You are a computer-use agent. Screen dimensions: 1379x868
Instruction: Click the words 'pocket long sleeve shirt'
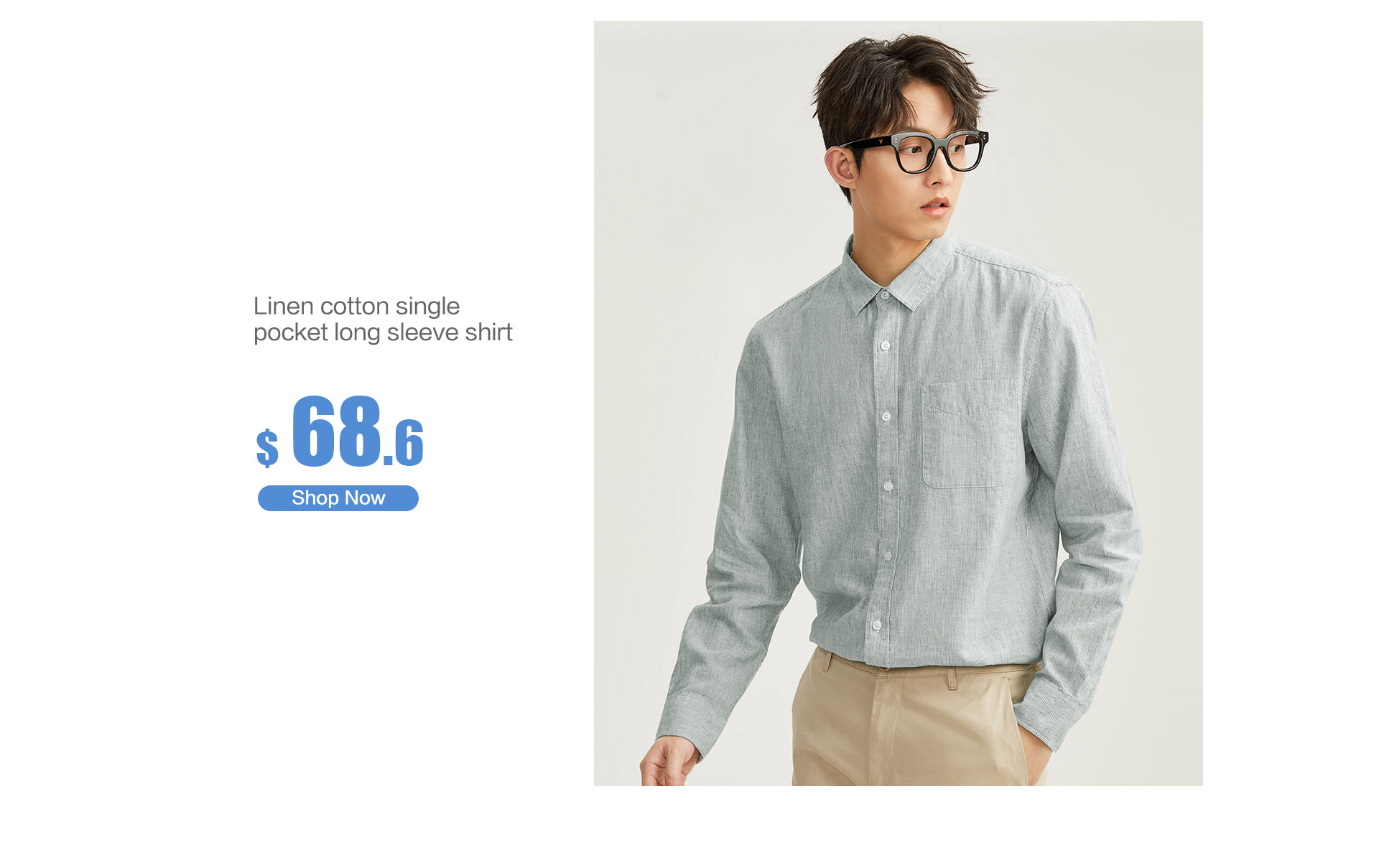tap(383, 332)
